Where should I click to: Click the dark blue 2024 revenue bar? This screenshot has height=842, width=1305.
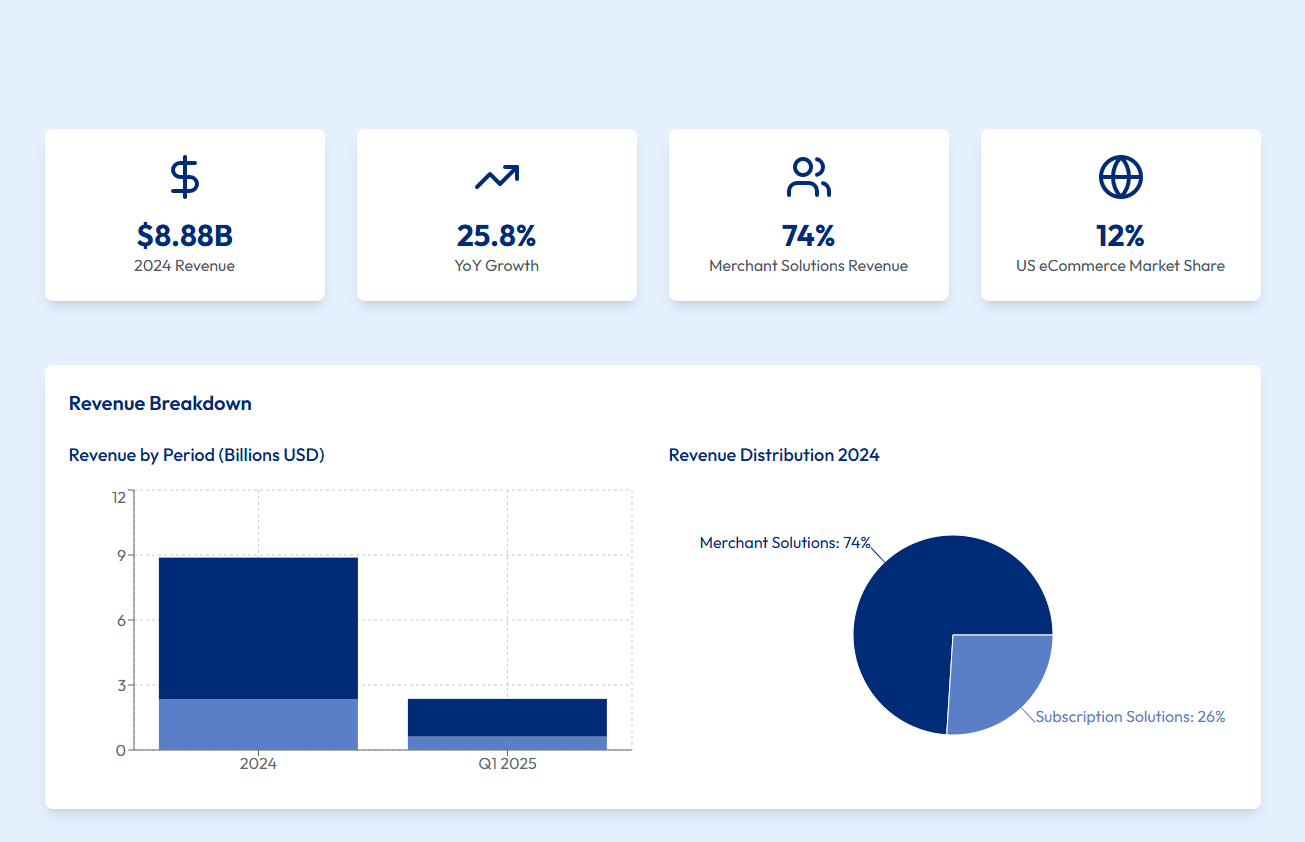pyautogui.click(x=257, y=620)
